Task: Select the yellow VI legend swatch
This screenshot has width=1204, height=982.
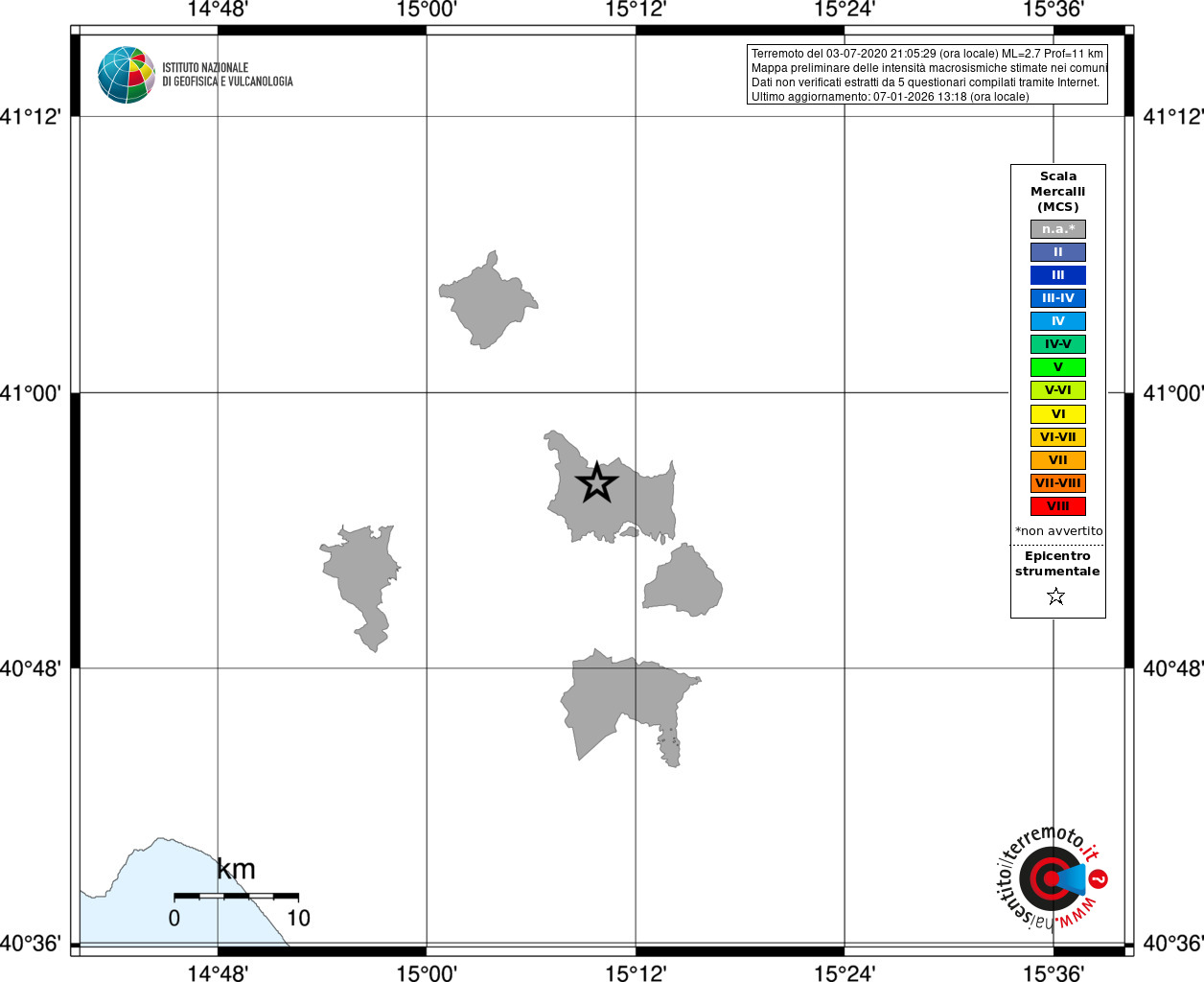Action: (x=1058, y=414)
